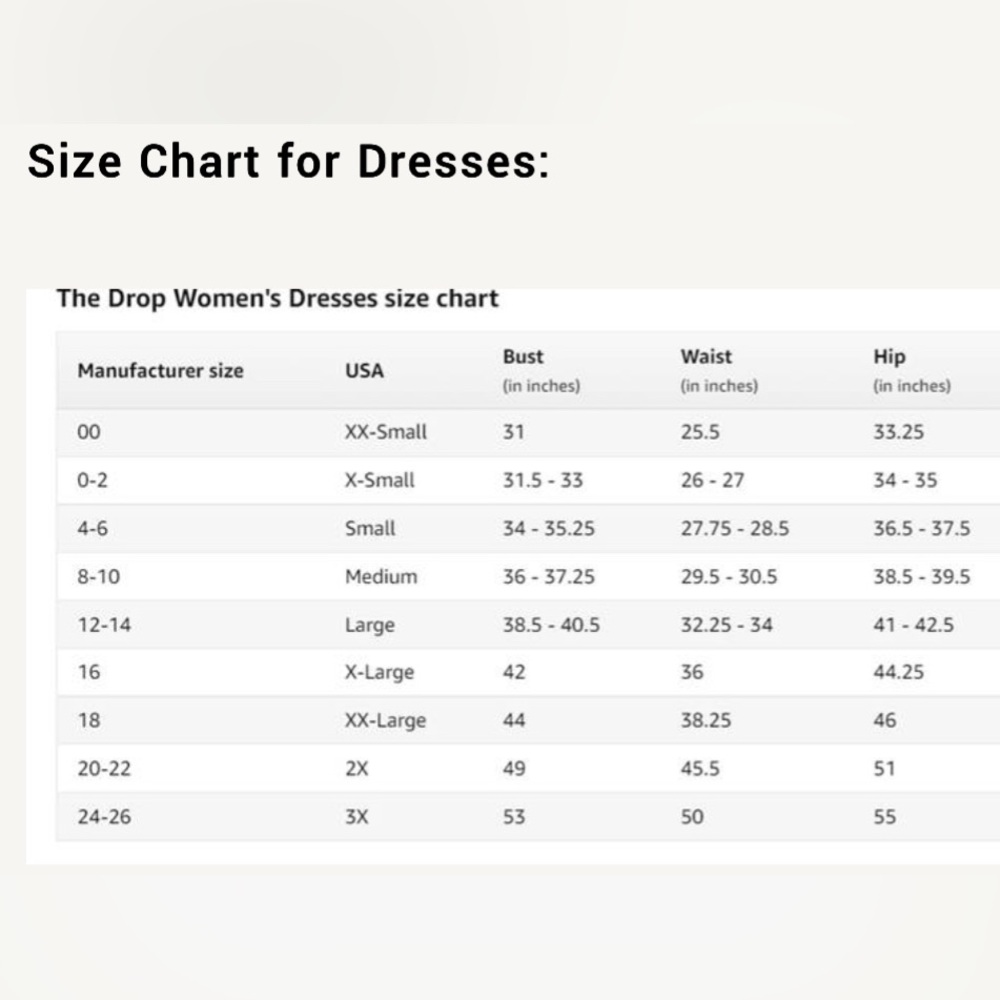
Task: Select waist value '27.75 - 28.5'
Action: (735, 528)
